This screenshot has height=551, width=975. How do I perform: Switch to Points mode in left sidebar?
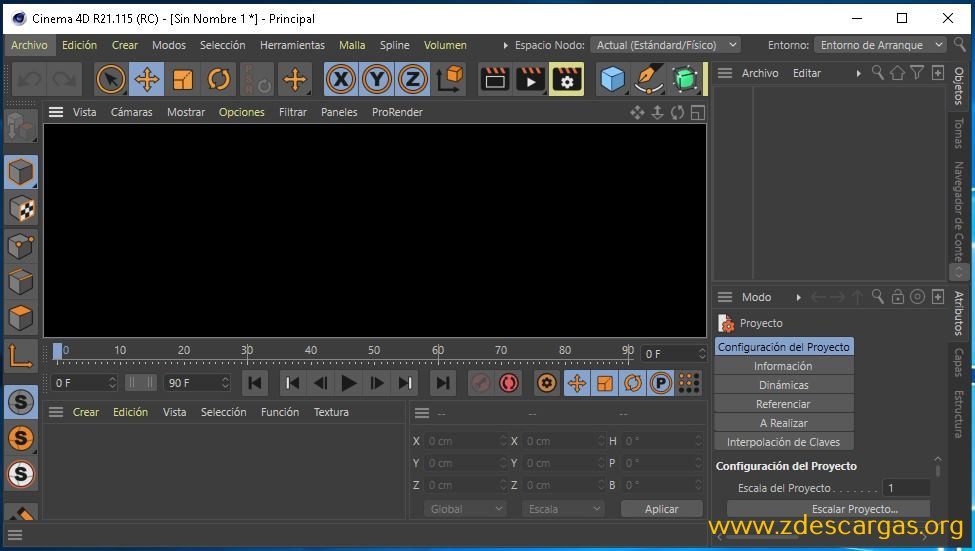pos(21,245)
